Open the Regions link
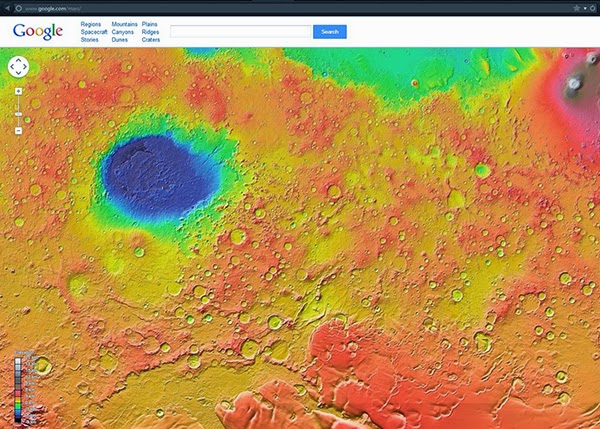This screenshot has height=429, width=600. tap(91, 24)
